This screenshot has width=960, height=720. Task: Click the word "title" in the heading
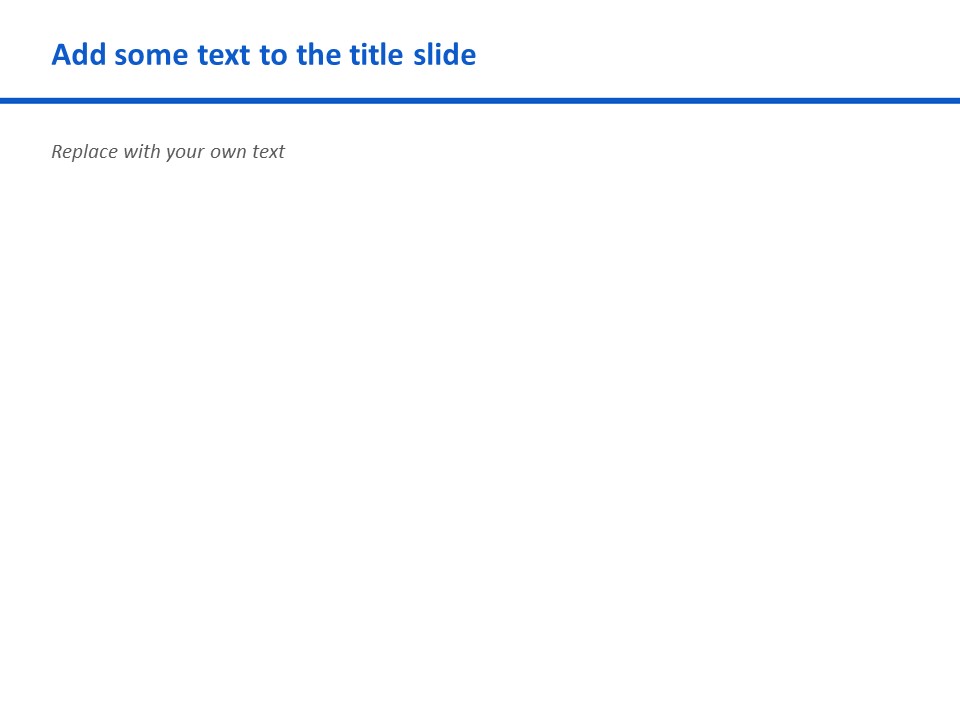tap(377, 54)
